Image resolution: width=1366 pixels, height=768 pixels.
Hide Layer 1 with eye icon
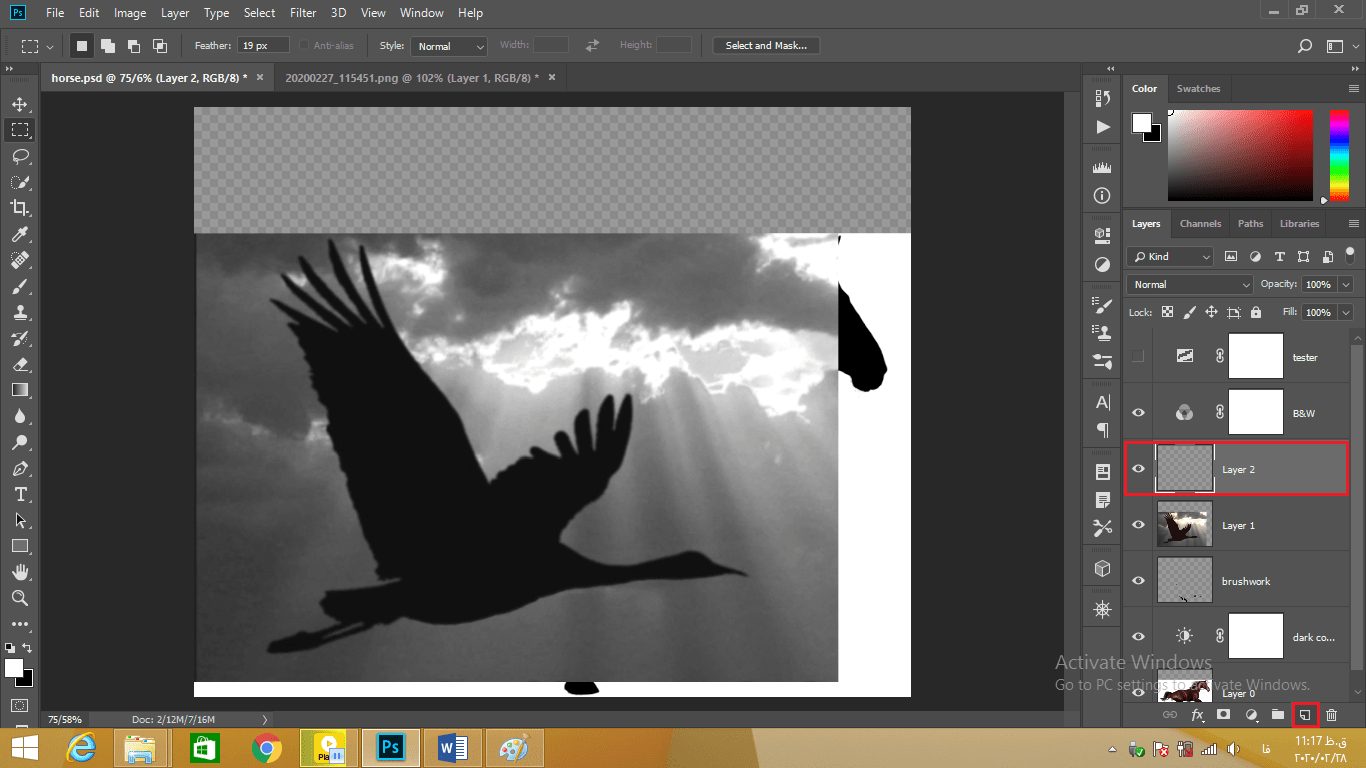tap(1138, 525)
